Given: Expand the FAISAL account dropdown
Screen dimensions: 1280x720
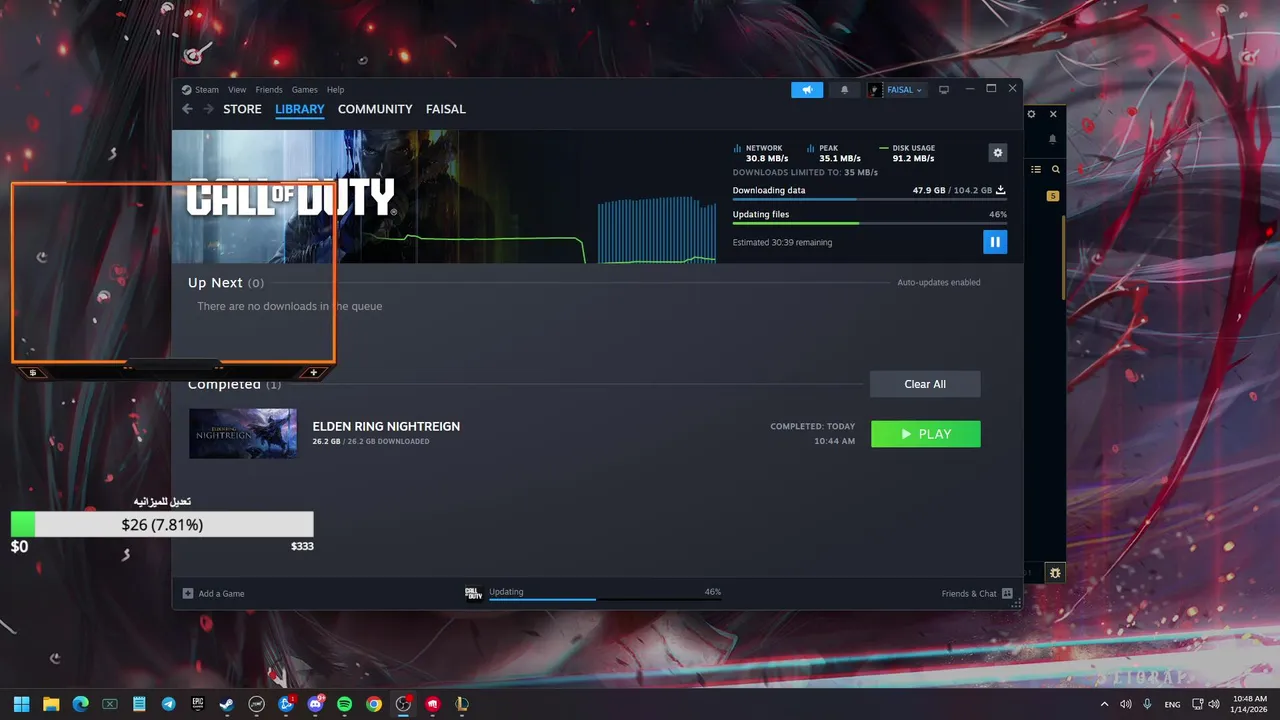Looking at the screenshot, I should click(x=898, y=90).
